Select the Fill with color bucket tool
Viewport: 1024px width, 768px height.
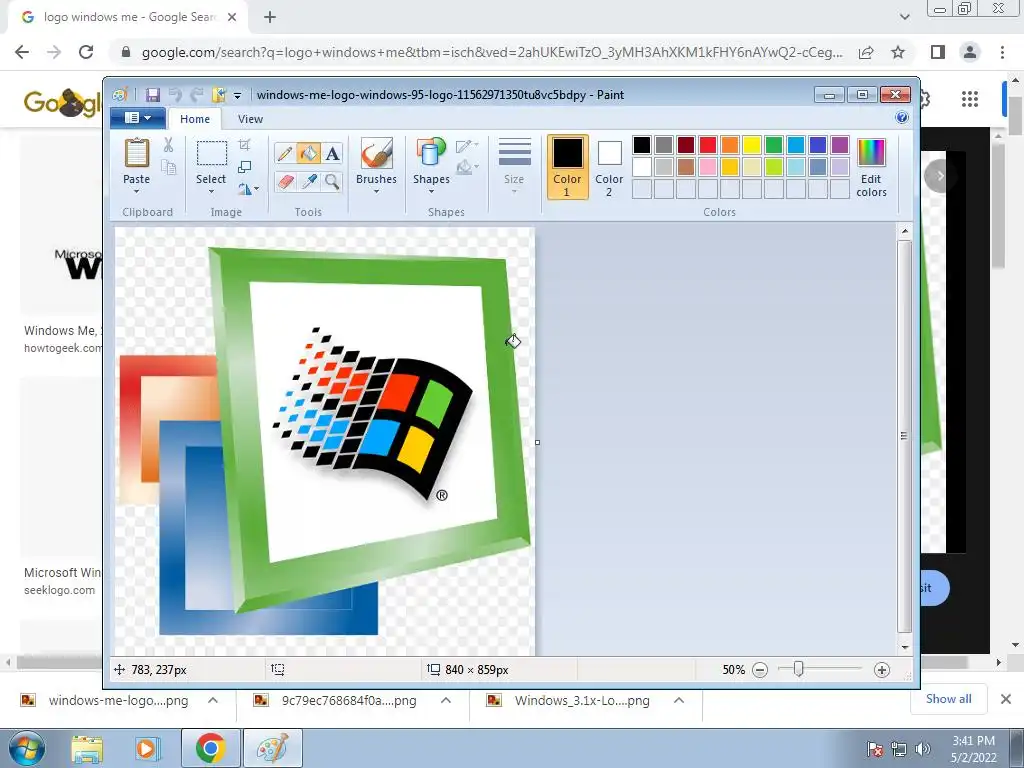click(x=309, y=154)
